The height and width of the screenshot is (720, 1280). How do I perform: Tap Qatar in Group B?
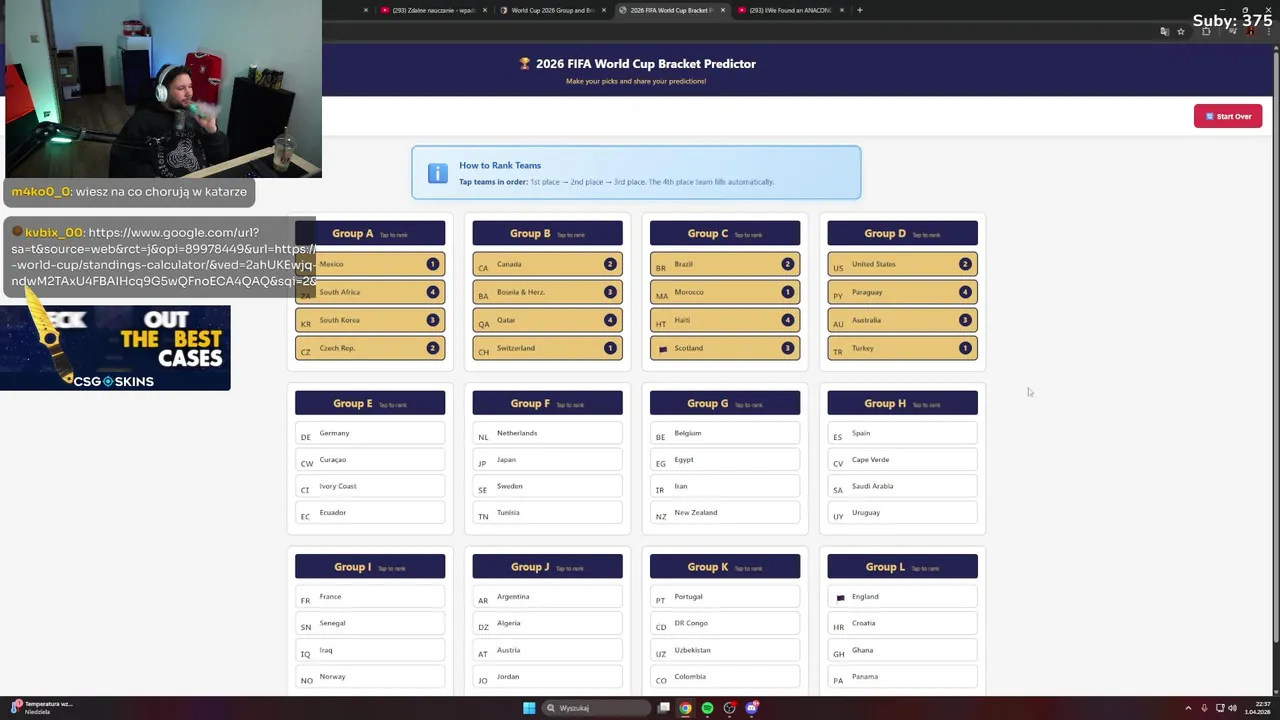tap(547, 320)
